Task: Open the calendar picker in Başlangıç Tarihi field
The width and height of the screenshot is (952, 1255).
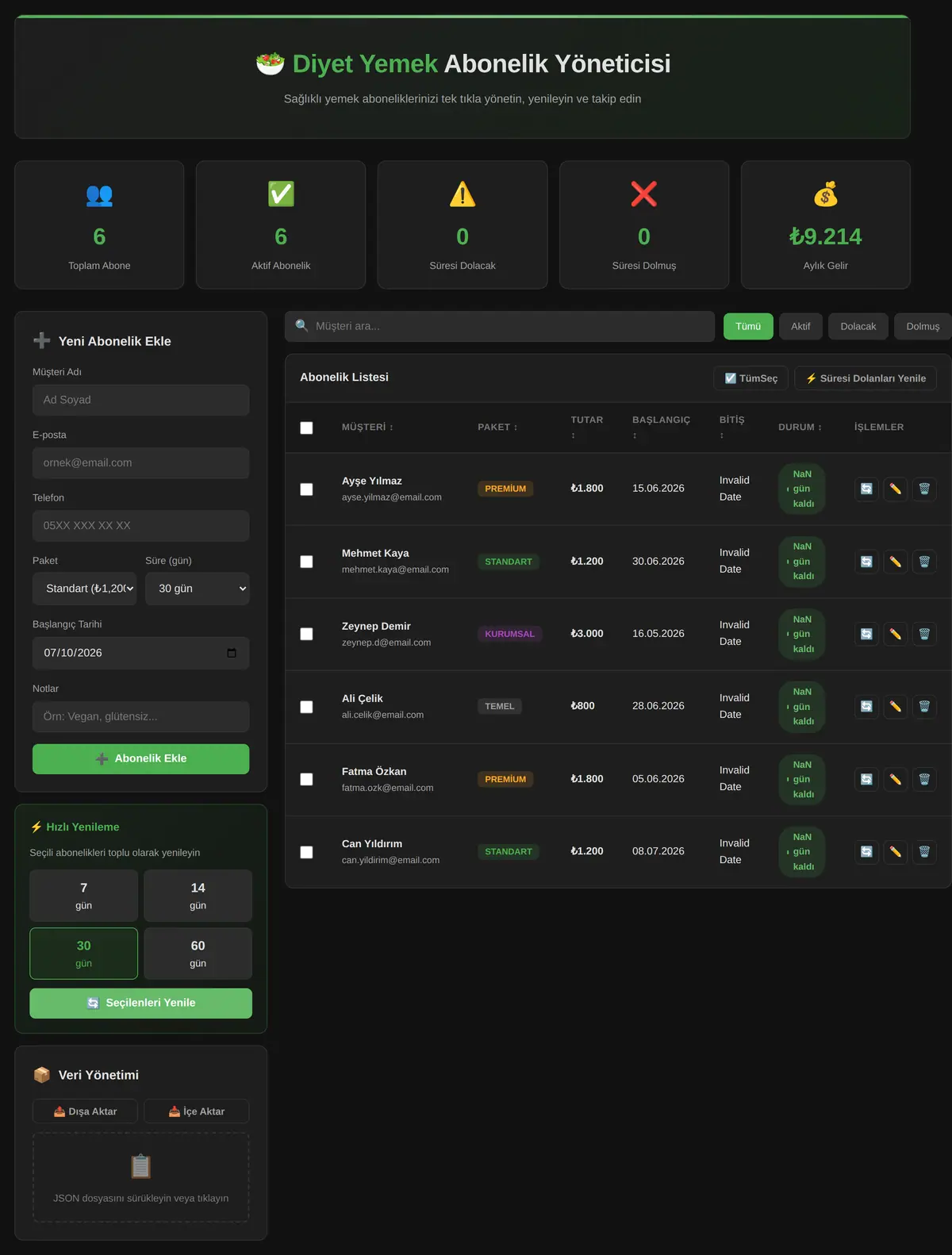Action: [232, 653]
